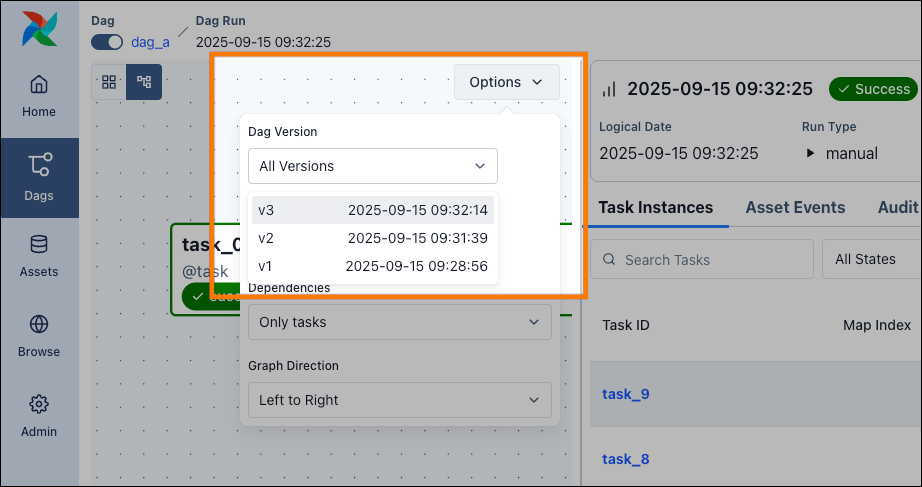Open the Admin gear icon
Screen dimensions: 922x487
(39, 416)
